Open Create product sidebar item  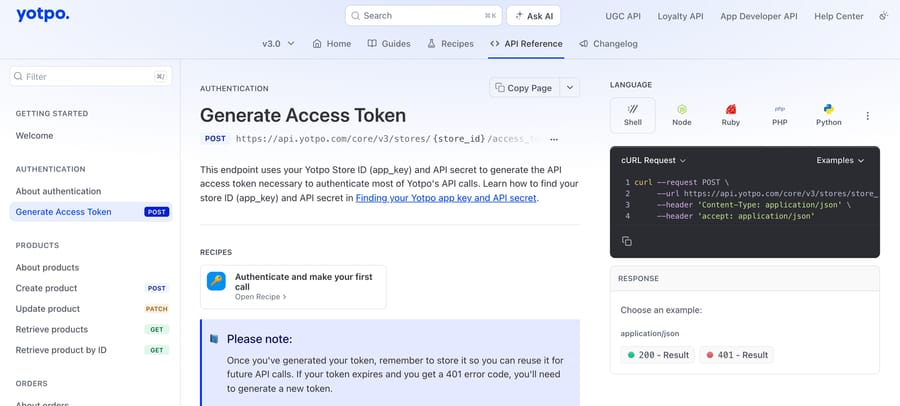click(x=91, y=288)
